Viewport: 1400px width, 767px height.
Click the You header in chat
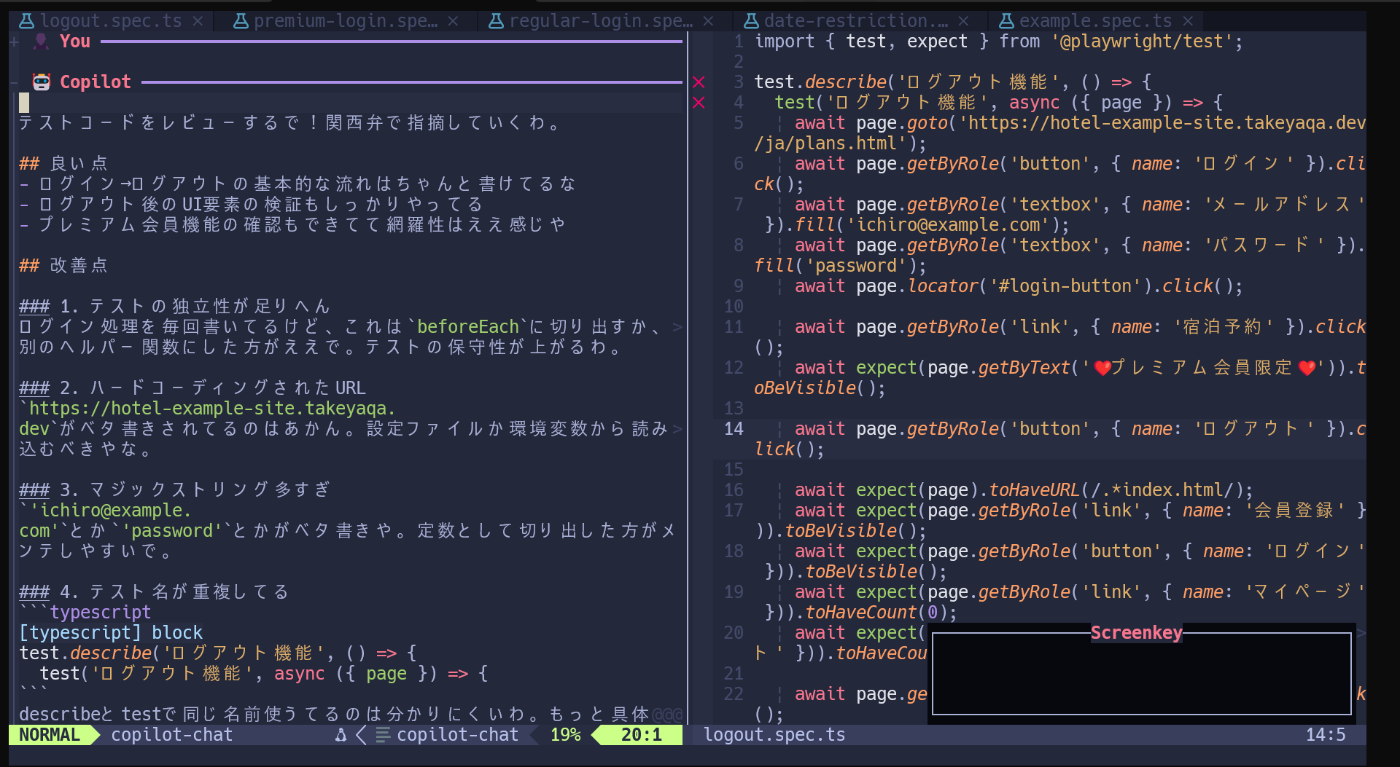point(75,41)
